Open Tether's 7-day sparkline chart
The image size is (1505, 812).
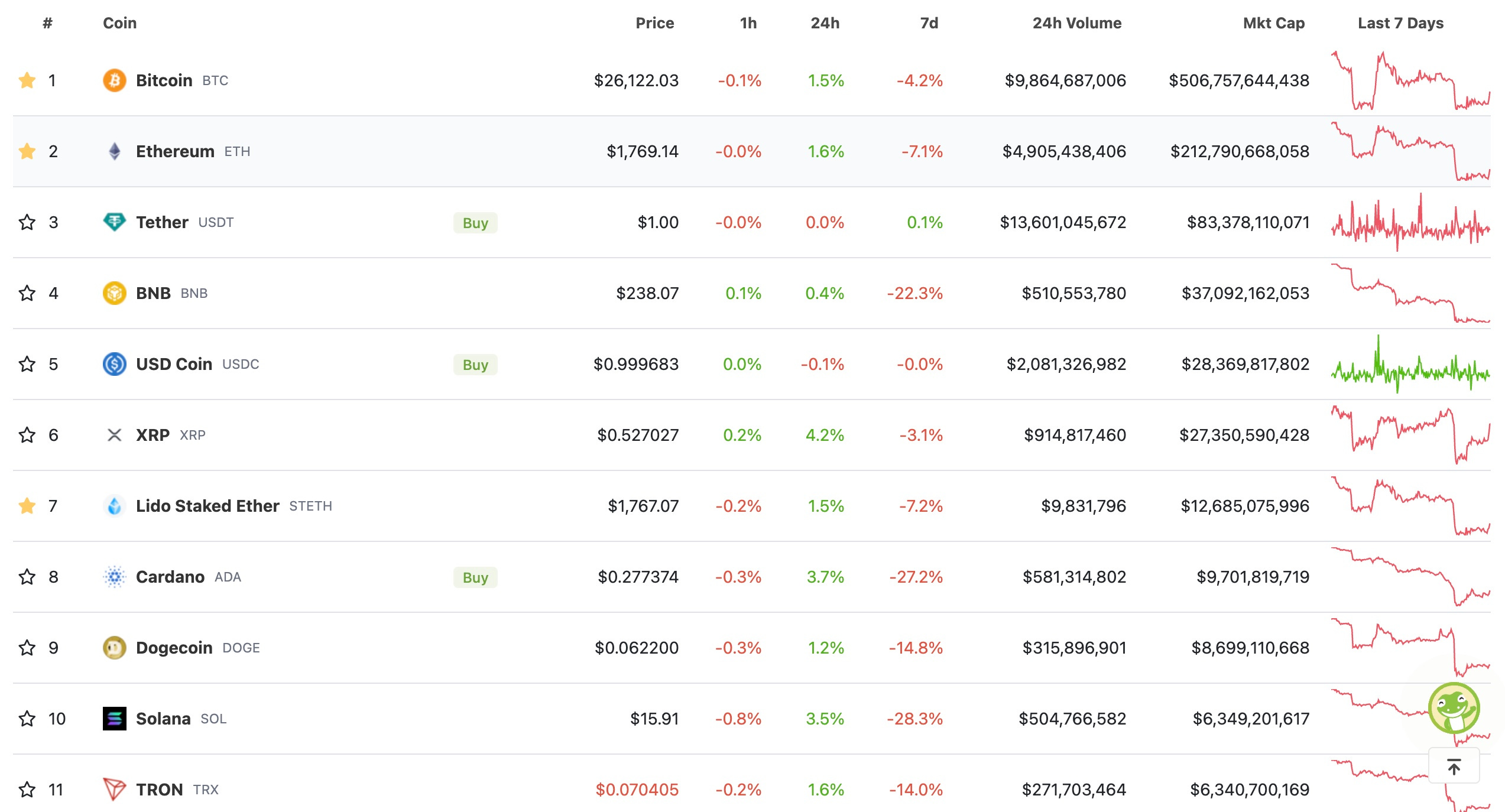click(x=1410, y=222)
